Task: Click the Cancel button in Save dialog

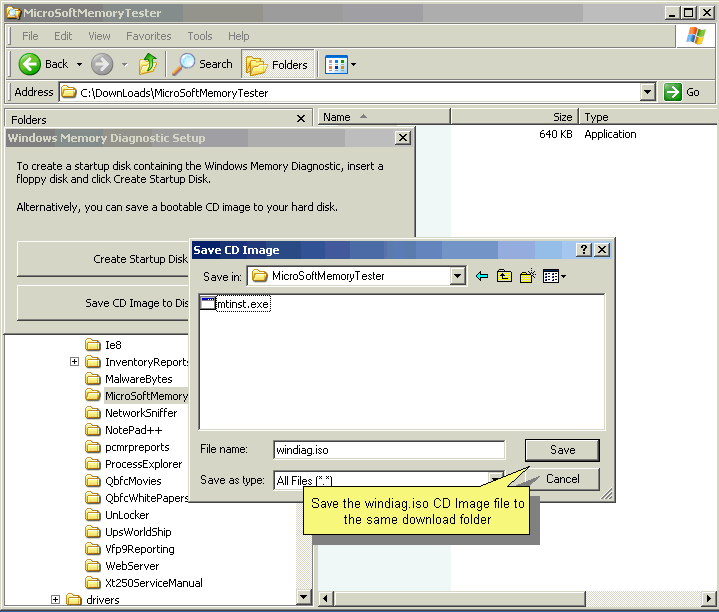Action: 562,479
